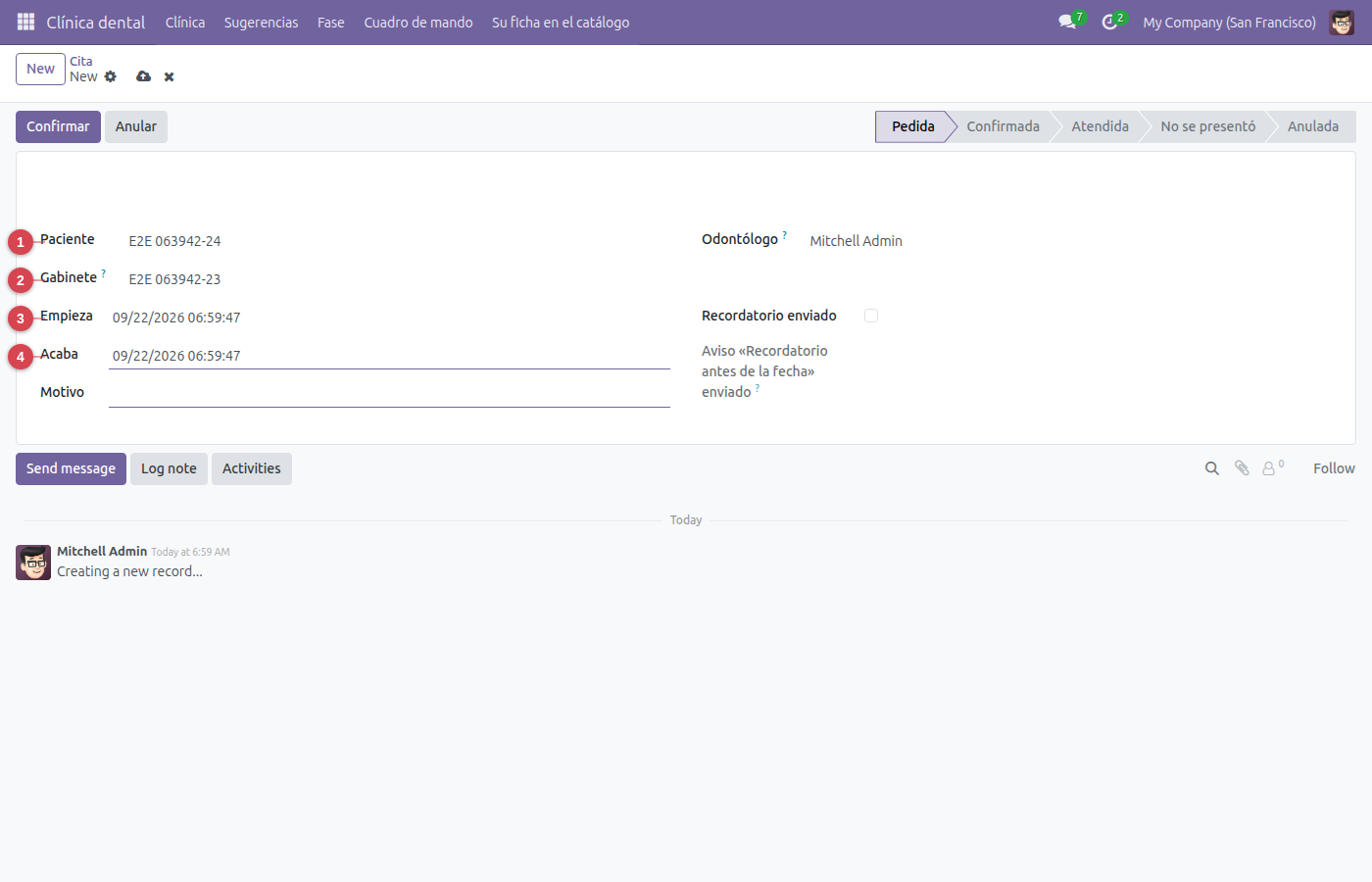Show help tooltip for Gabinete
The height and width of the screenshot is (882, 1372).
(104, 273)
